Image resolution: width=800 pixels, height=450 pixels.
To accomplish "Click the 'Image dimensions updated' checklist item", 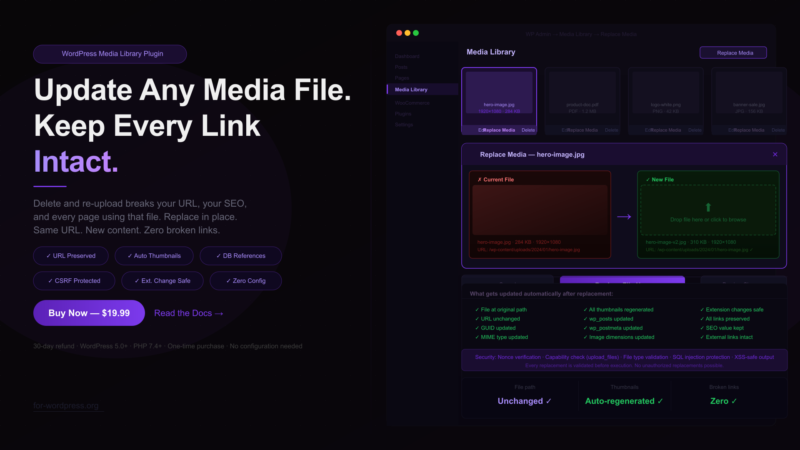I will point(618,337).
